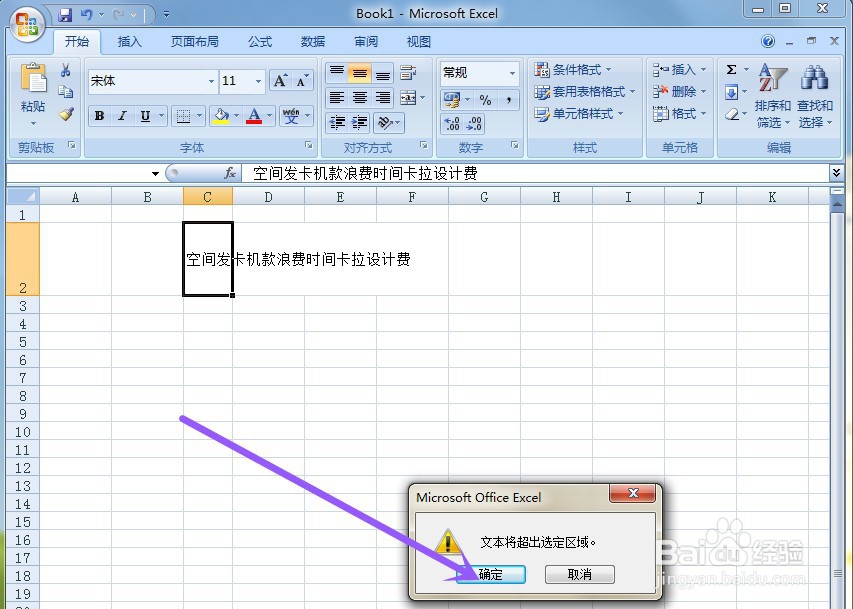The width and height of the screenshot is (853, 609).
Task: Save workbook via quick access toolbar
Action: 65,14
